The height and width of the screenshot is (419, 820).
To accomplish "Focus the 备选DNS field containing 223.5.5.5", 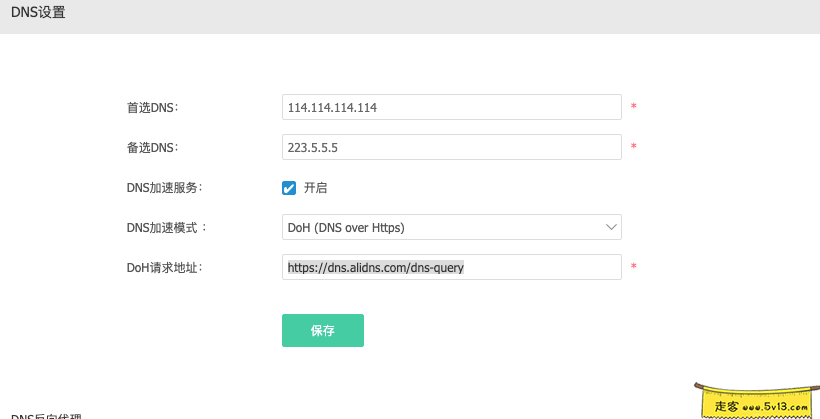I will (x=452, y=147).
